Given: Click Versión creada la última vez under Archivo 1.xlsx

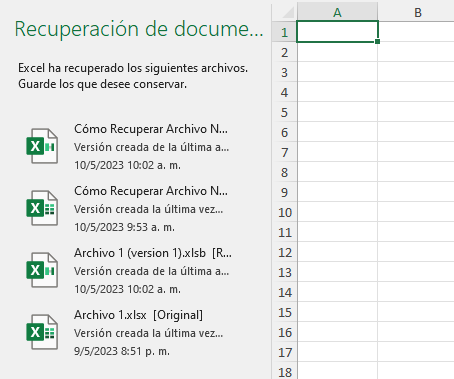Looking at the screenshot, I should tap(148, 333).
